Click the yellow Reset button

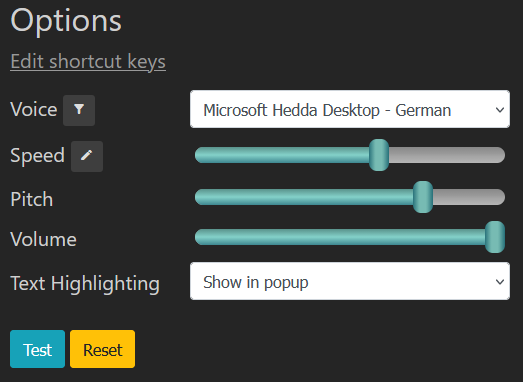pyautogui.click(x=102, y=349)
